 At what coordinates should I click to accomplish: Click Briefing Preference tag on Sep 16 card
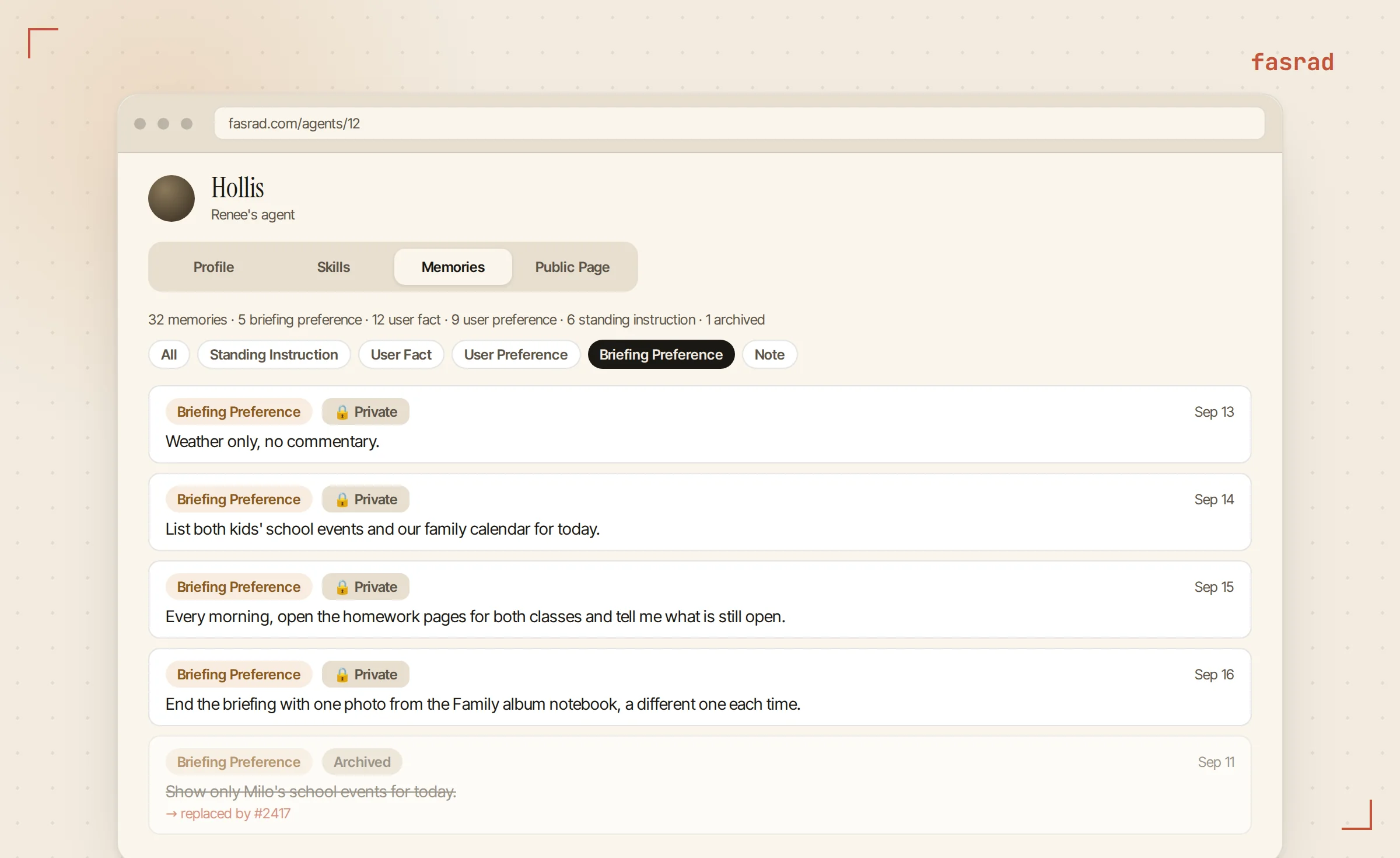pos(239,675)
